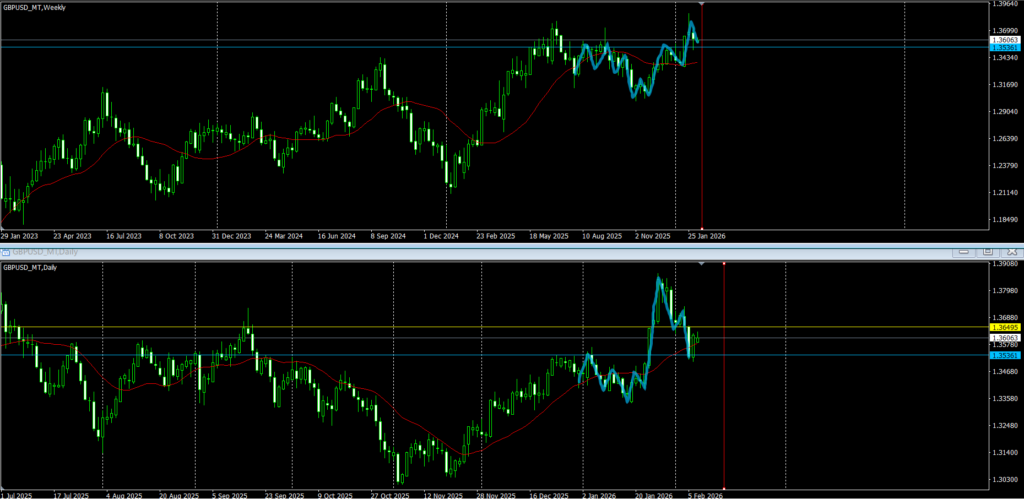Click the white 1.36063 label on daily chart

coord(1004,338)
